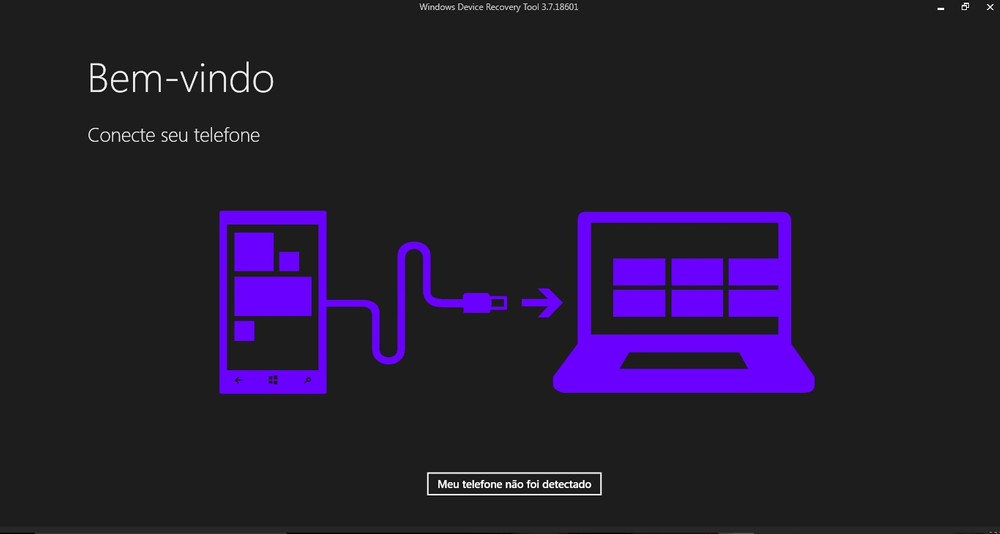Minimize the Recovery Tool window

pyautogui.click(x=939, y=7)
